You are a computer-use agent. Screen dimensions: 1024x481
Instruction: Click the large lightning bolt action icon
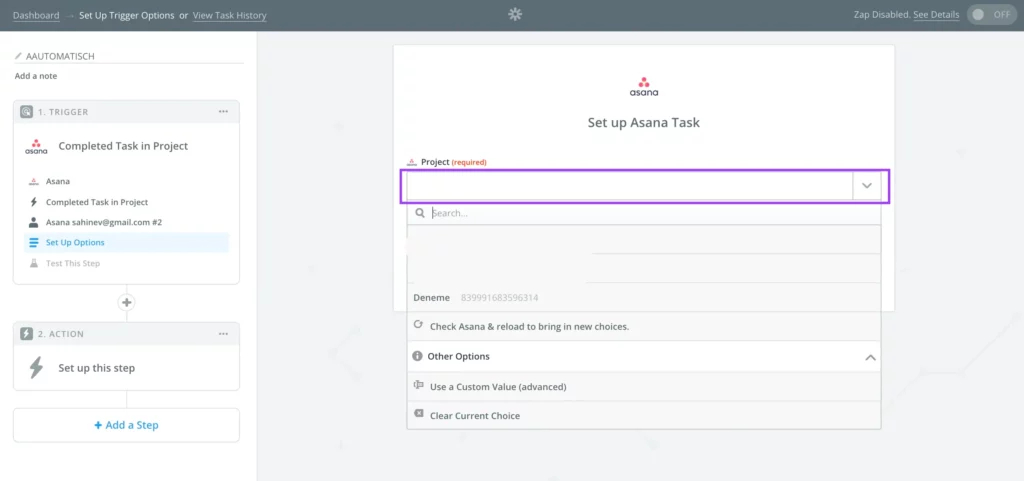click(36, 367)
